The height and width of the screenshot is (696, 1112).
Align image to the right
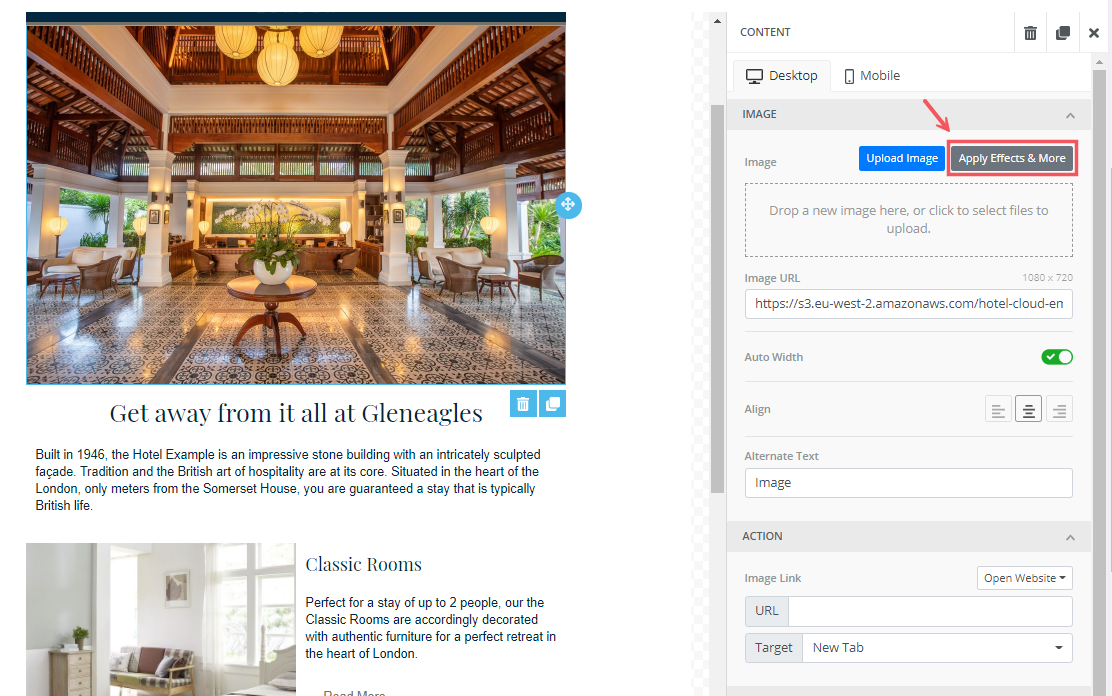(x=1059, y=409)
